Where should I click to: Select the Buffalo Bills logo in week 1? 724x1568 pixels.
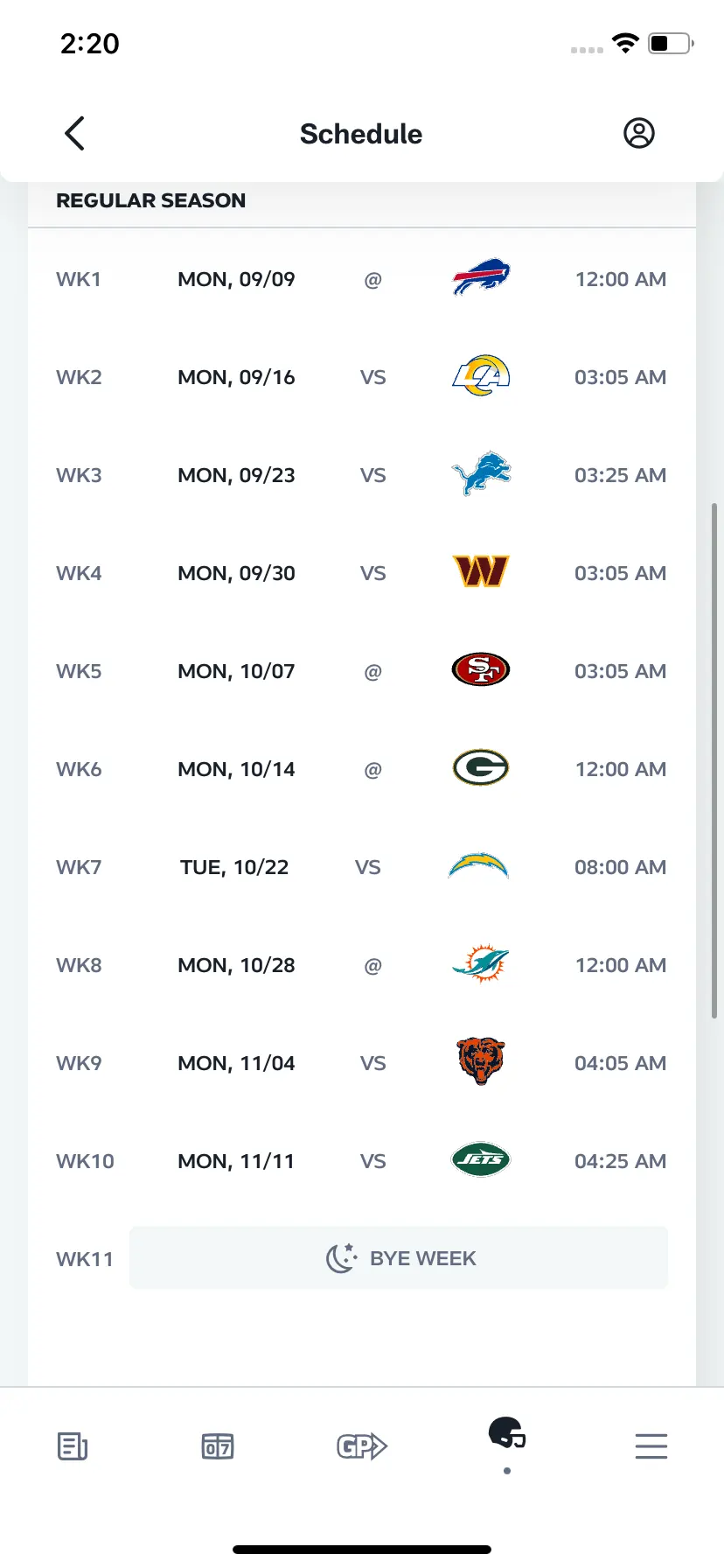click(x=481, y=278)
